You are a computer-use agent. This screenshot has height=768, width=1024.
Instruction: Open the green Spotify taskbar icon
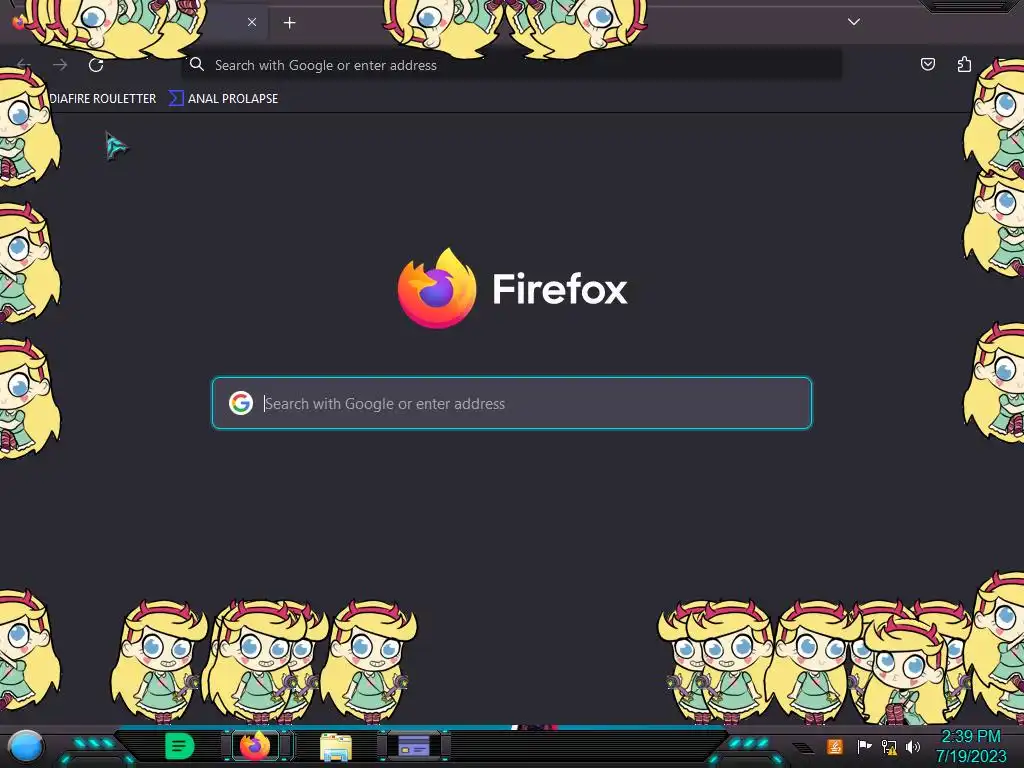[180, 746]
